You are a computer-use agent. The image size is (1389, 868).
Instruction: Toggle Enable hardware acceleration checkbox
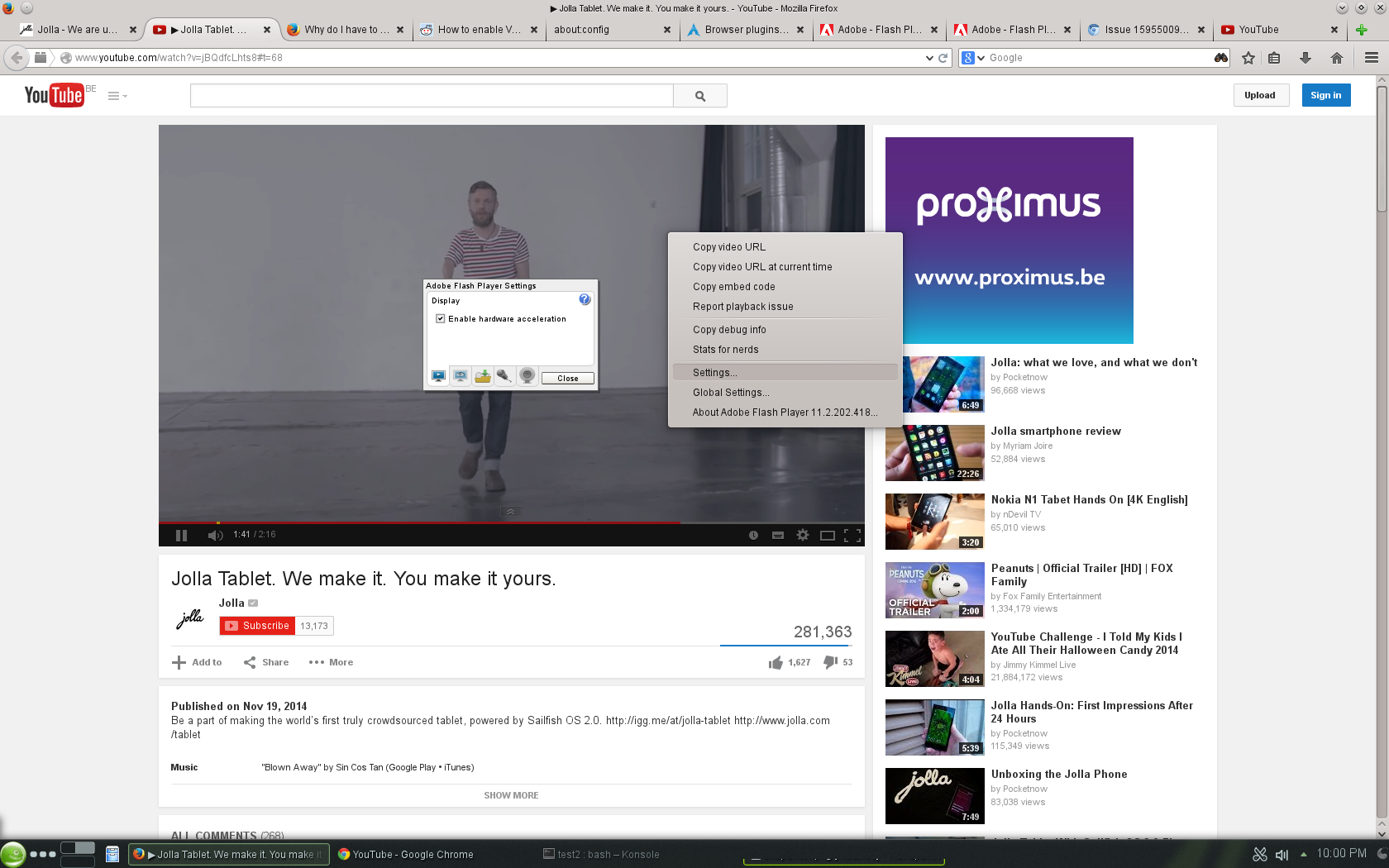(441, 319)
